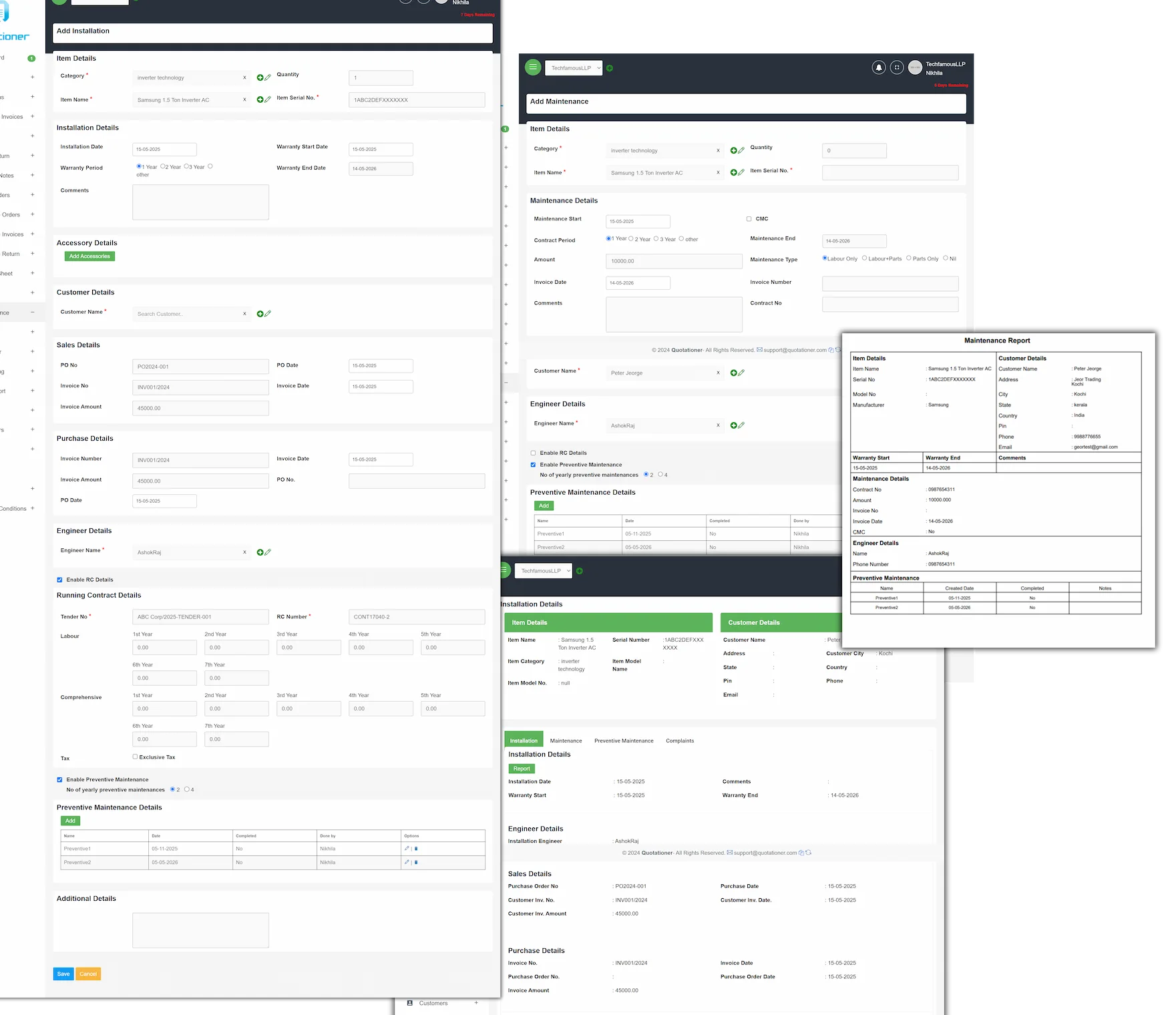
Task: Open TechfamousLLP dropdown above Add Maintenance title
Action: (574, 68)
